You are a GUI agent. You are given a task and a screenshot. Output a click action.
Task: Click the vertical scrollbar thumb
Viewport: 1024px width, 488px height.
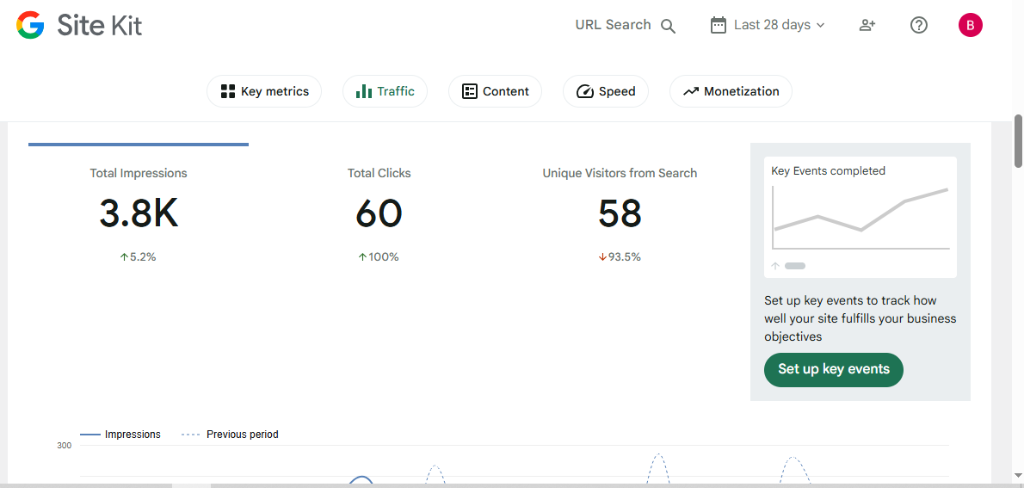(x=1018, y=141)
